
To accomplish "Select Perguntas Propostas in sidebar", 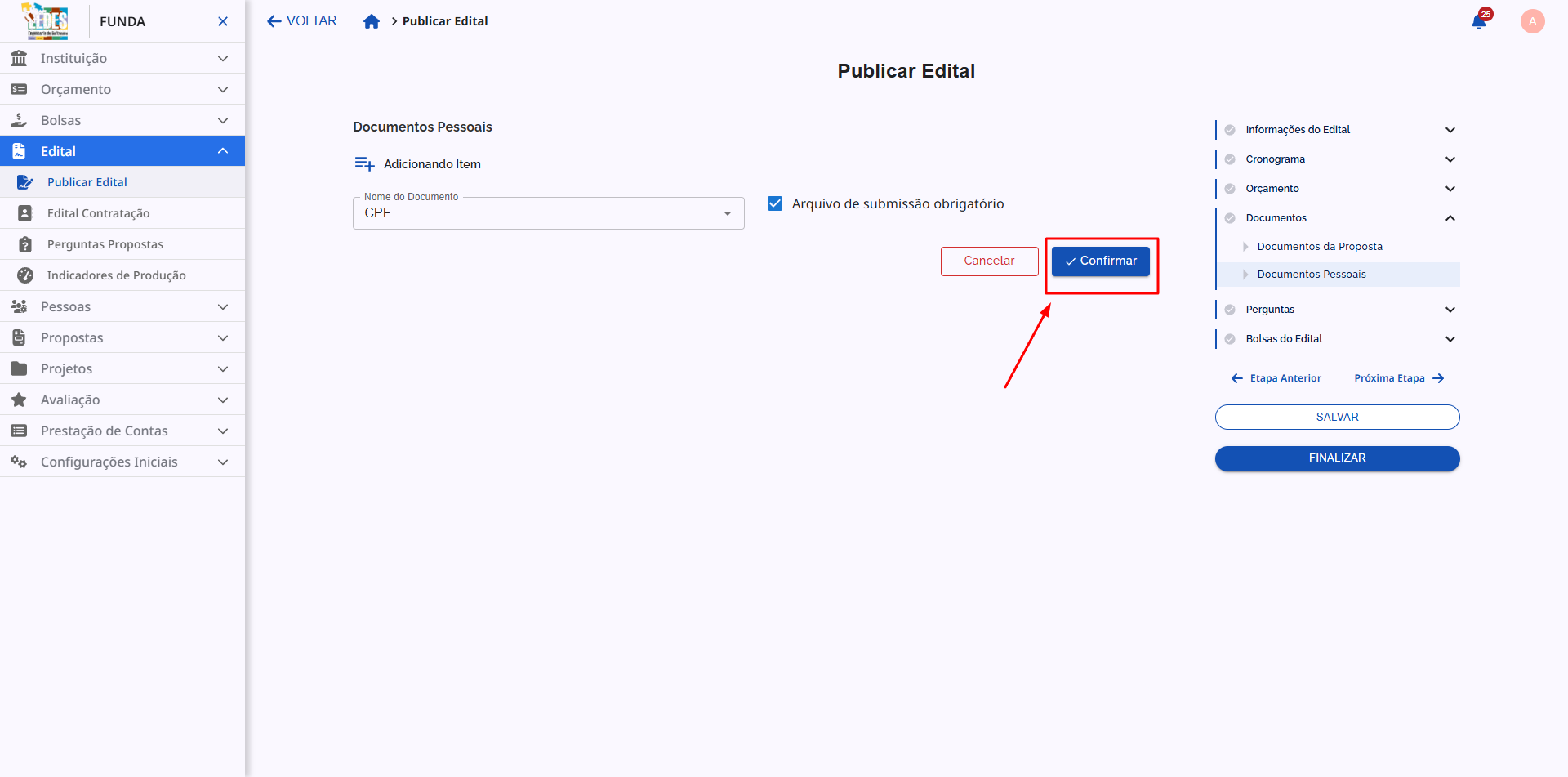I will pos(105,244).
